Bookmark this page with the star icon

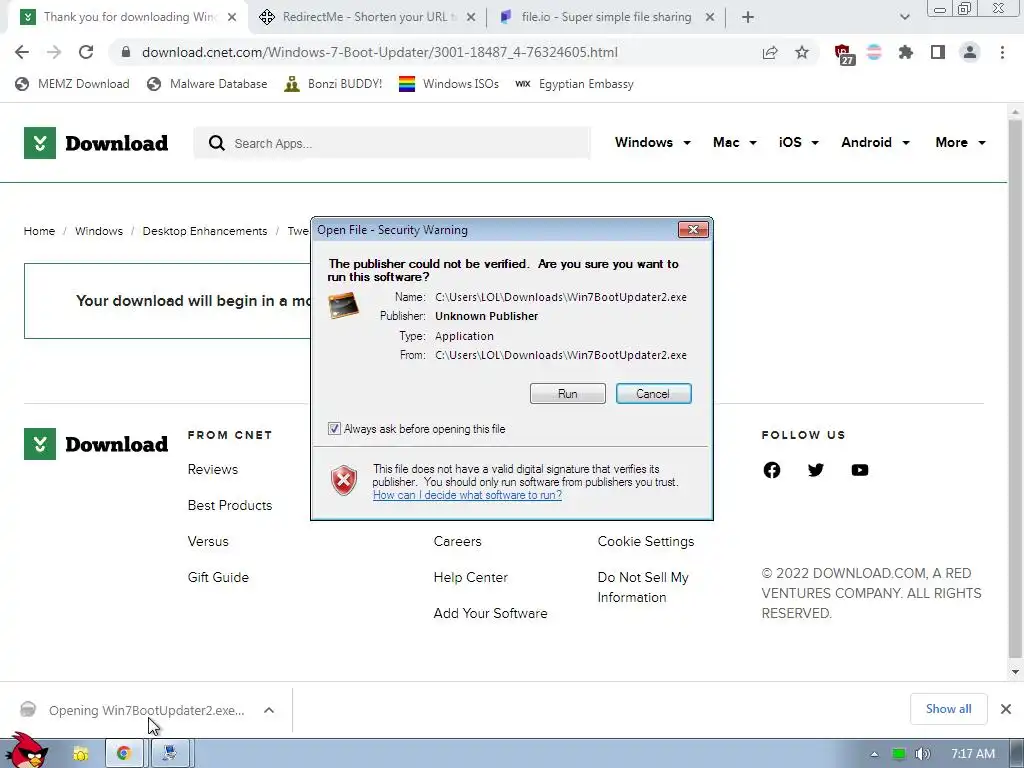click(802, 52)
